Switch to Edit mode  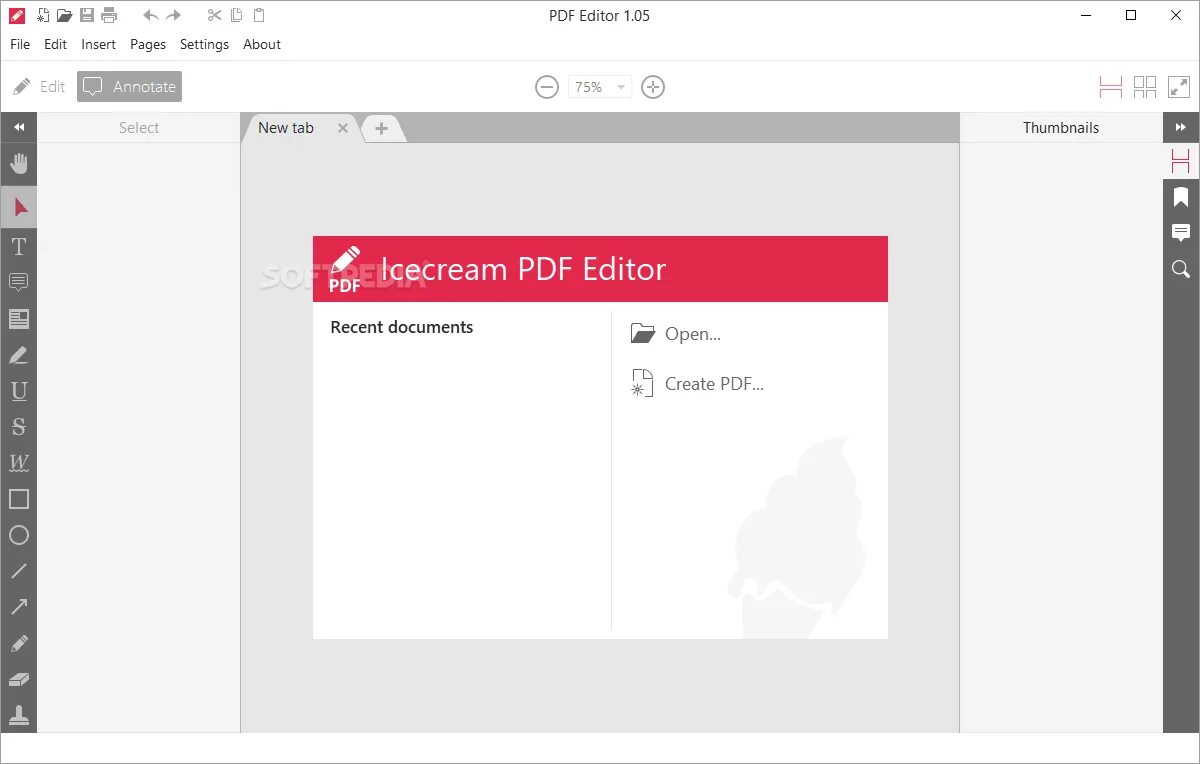39,87
